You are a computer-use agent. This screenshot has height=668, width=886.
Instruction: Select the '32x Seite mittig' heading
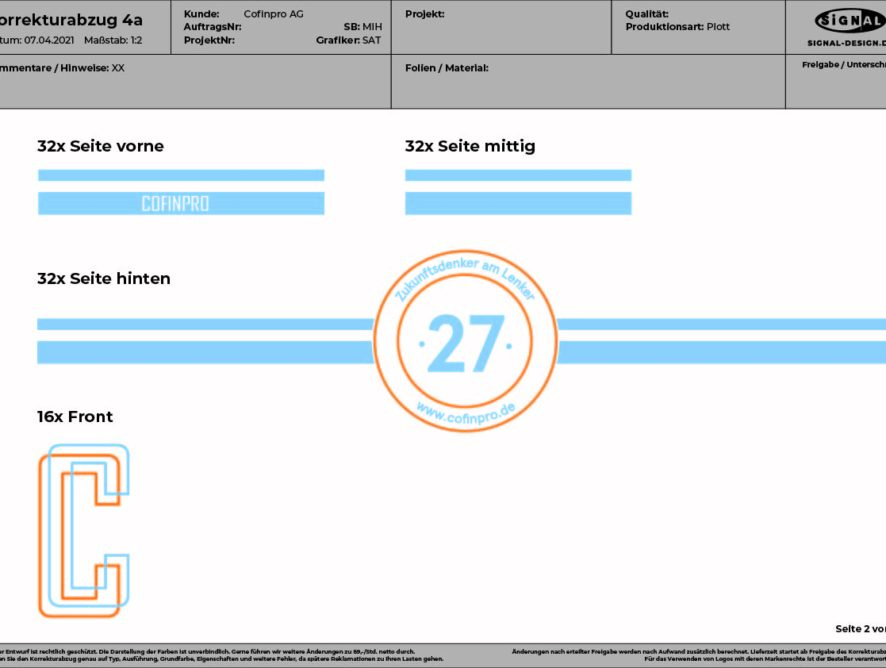coord(470,146)
